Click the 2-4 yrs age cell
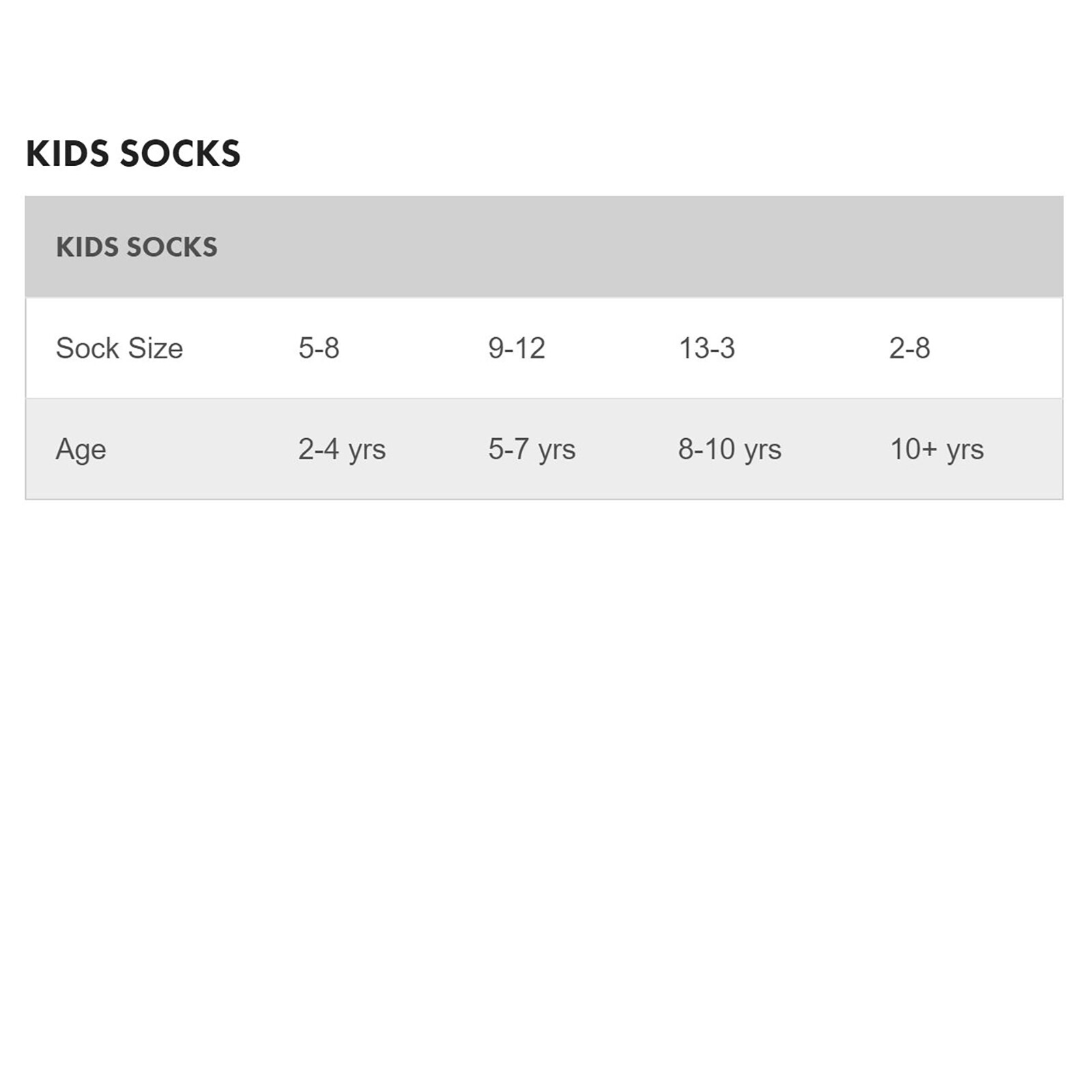Viewport: 1092px width, 1092px height. 342,450
